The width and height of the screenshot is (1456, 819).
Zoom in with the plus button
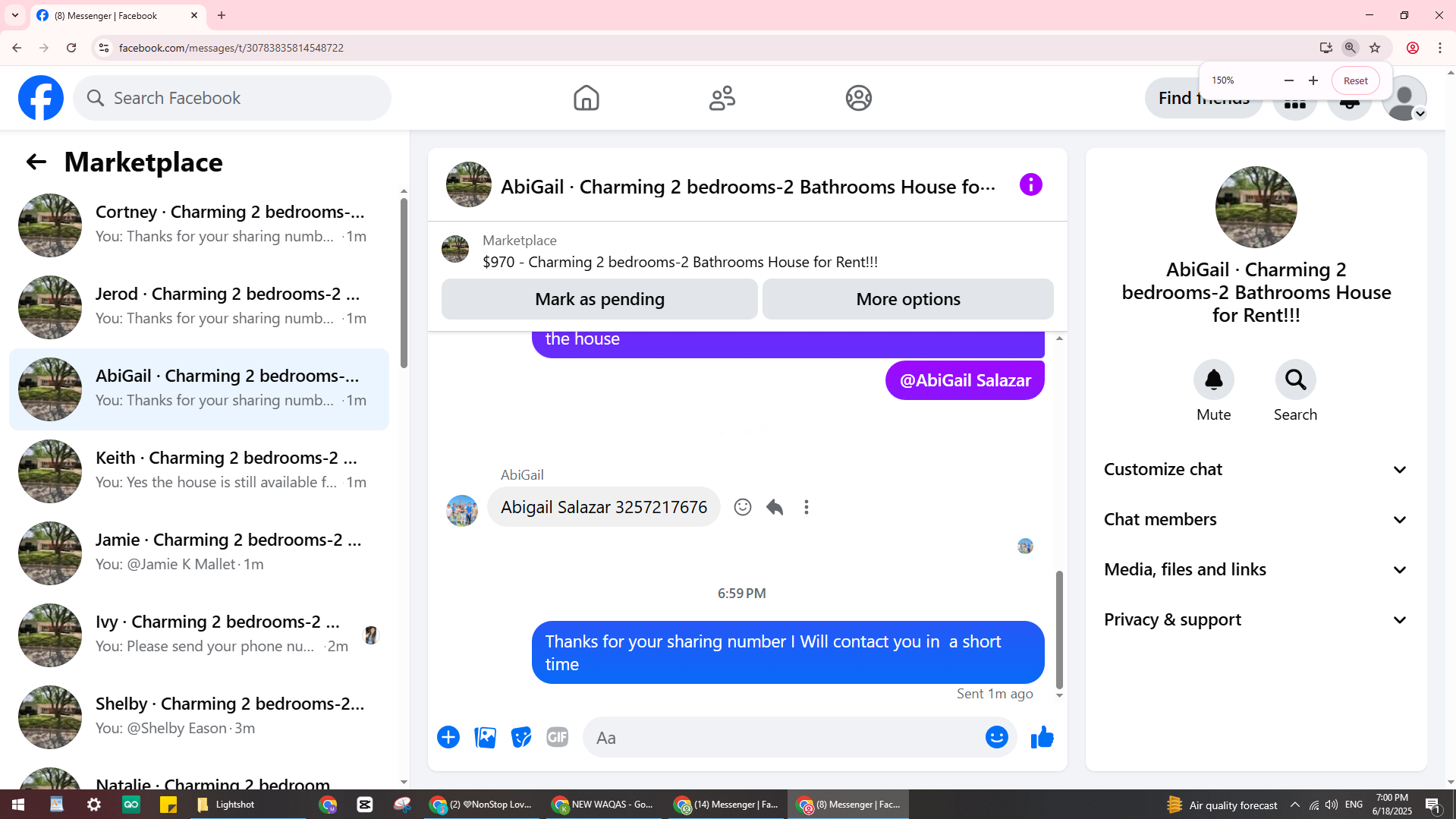[1313, 80]
